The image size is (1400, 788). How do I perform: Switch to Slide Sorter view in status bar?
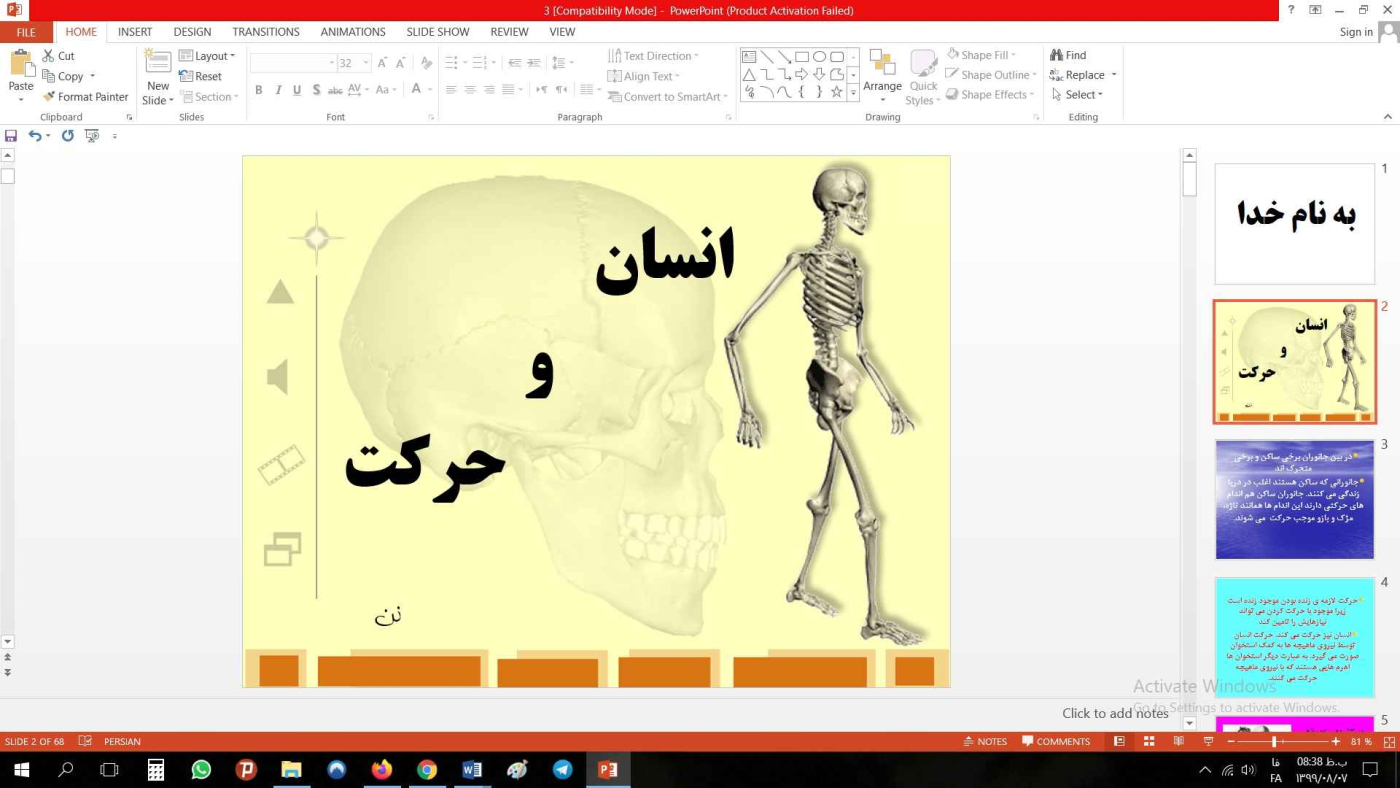1149,741
